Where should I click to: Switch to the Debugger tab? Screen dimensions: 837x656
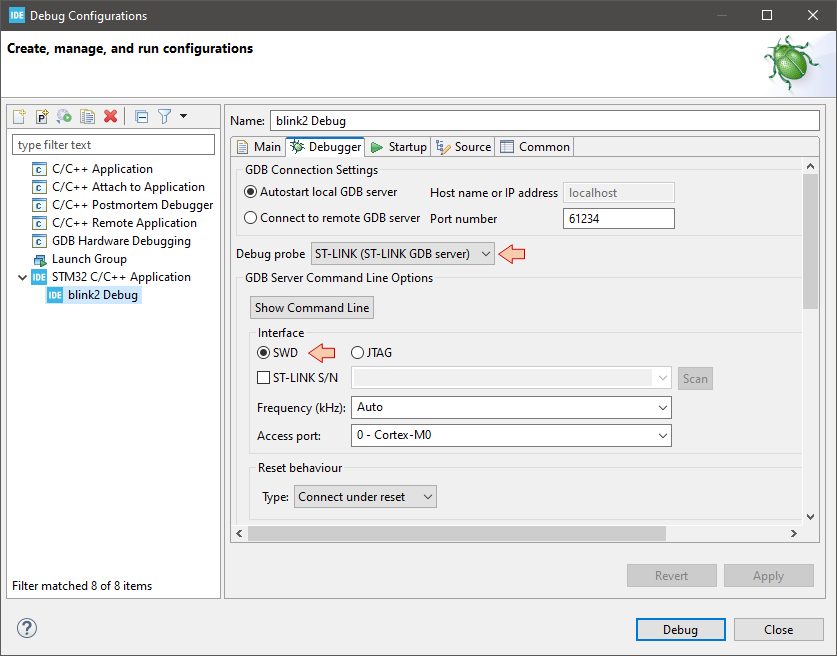tap(326, 147)
